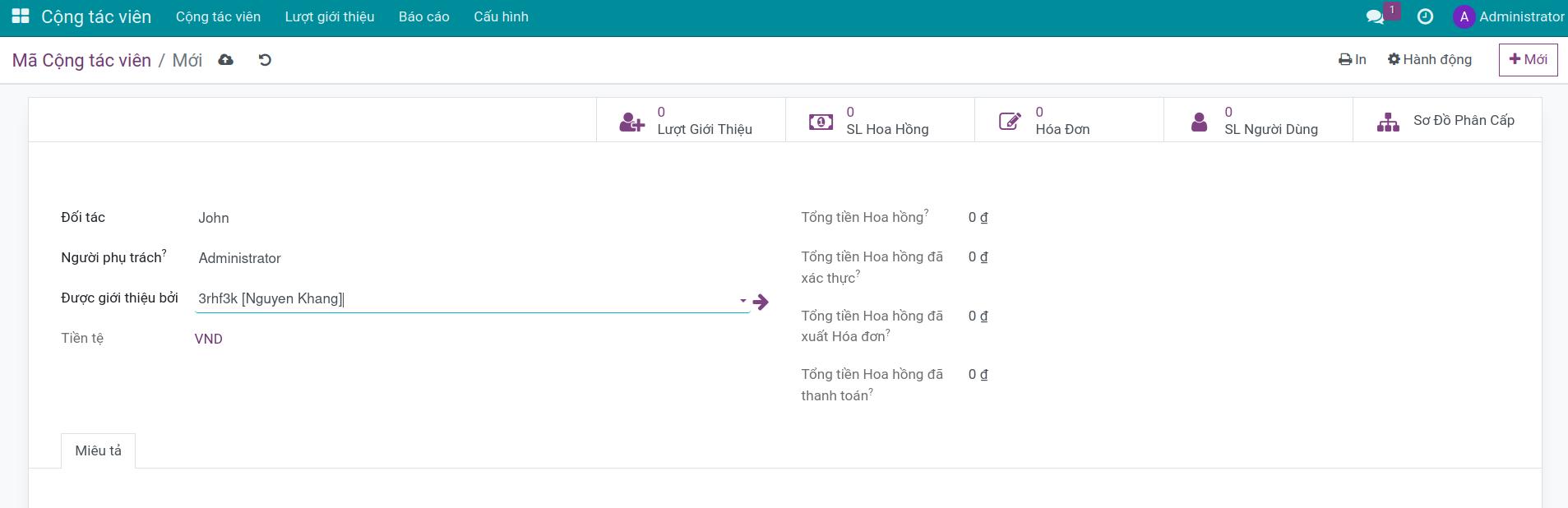The image size is (1568, 508).
Task: Show help tooltip for Tổng tiền Hoa hồng
Action: point(927,213)
